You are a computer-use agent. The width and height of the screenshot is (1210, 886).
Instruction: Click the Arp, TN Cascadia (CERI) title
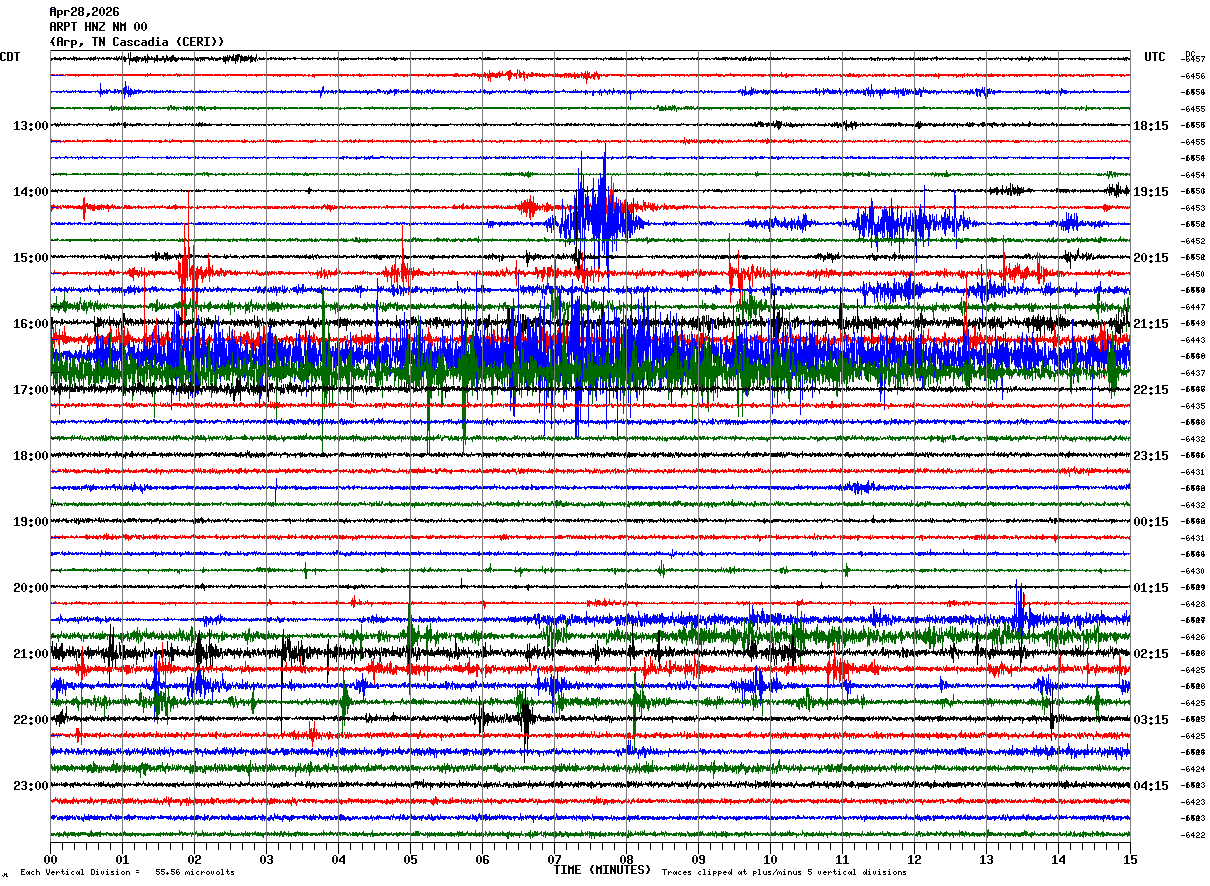(x=136, y=42)
